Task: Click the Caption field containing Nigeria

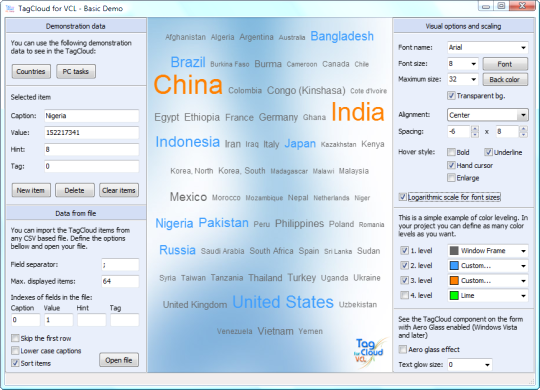Action: (x=92, y=116)
